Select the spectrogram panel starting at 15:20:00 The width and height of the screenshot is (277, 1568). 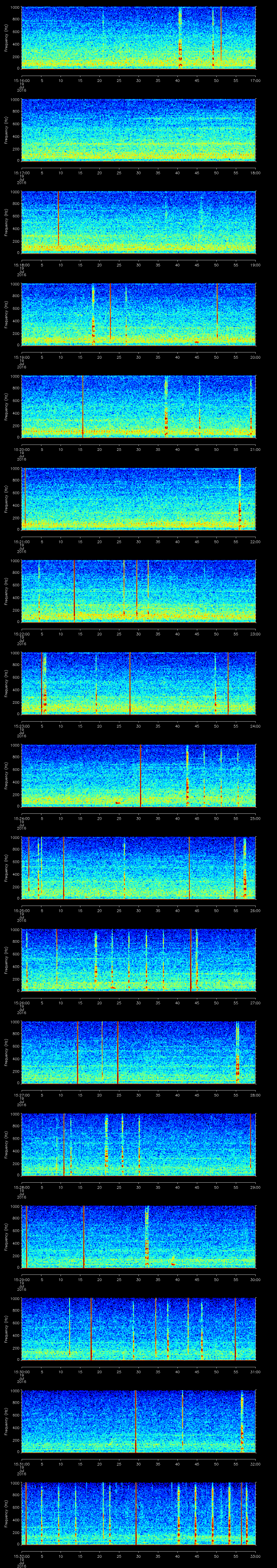pos(139,407)
